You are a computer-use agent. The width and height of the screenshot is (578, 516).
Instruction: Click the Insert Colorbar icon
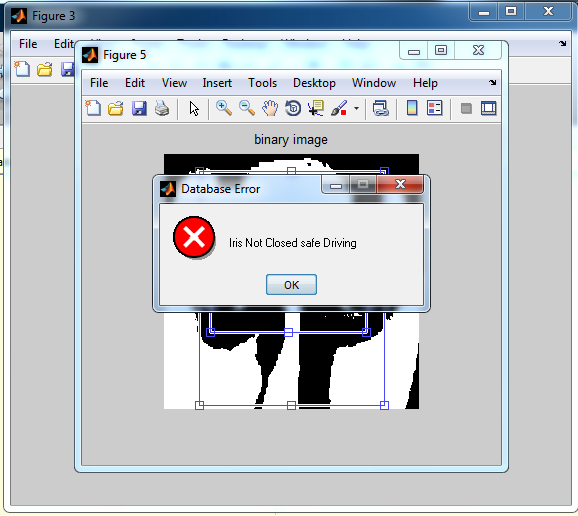(412, 108)
